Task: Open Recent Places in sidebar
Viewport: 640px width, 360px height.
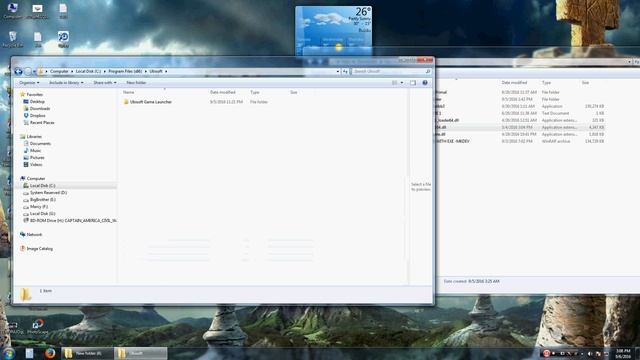Action: pyautogui.click(x=42, y=122)
